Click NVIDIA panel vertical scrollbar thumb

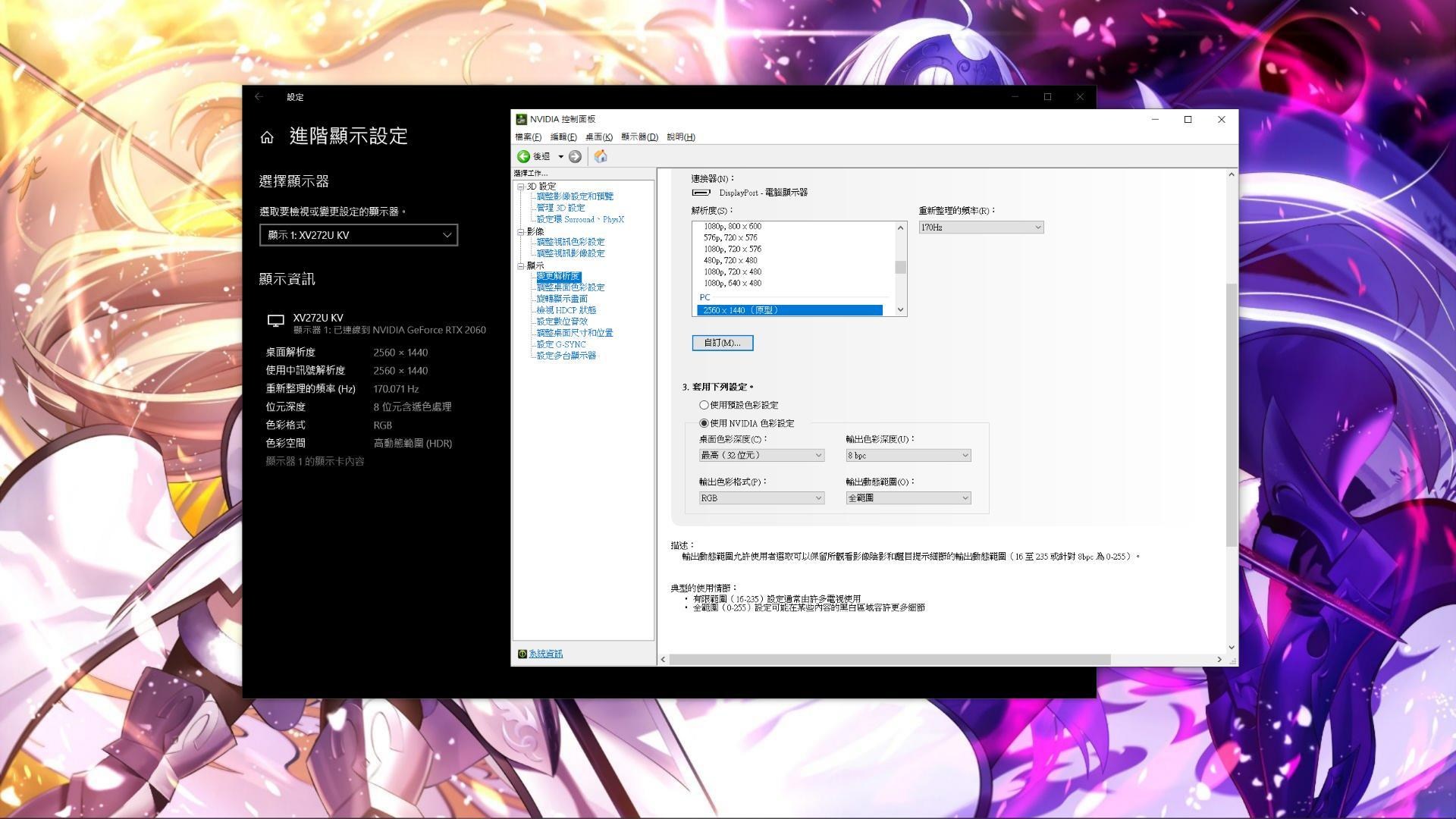pos(1231,414)
